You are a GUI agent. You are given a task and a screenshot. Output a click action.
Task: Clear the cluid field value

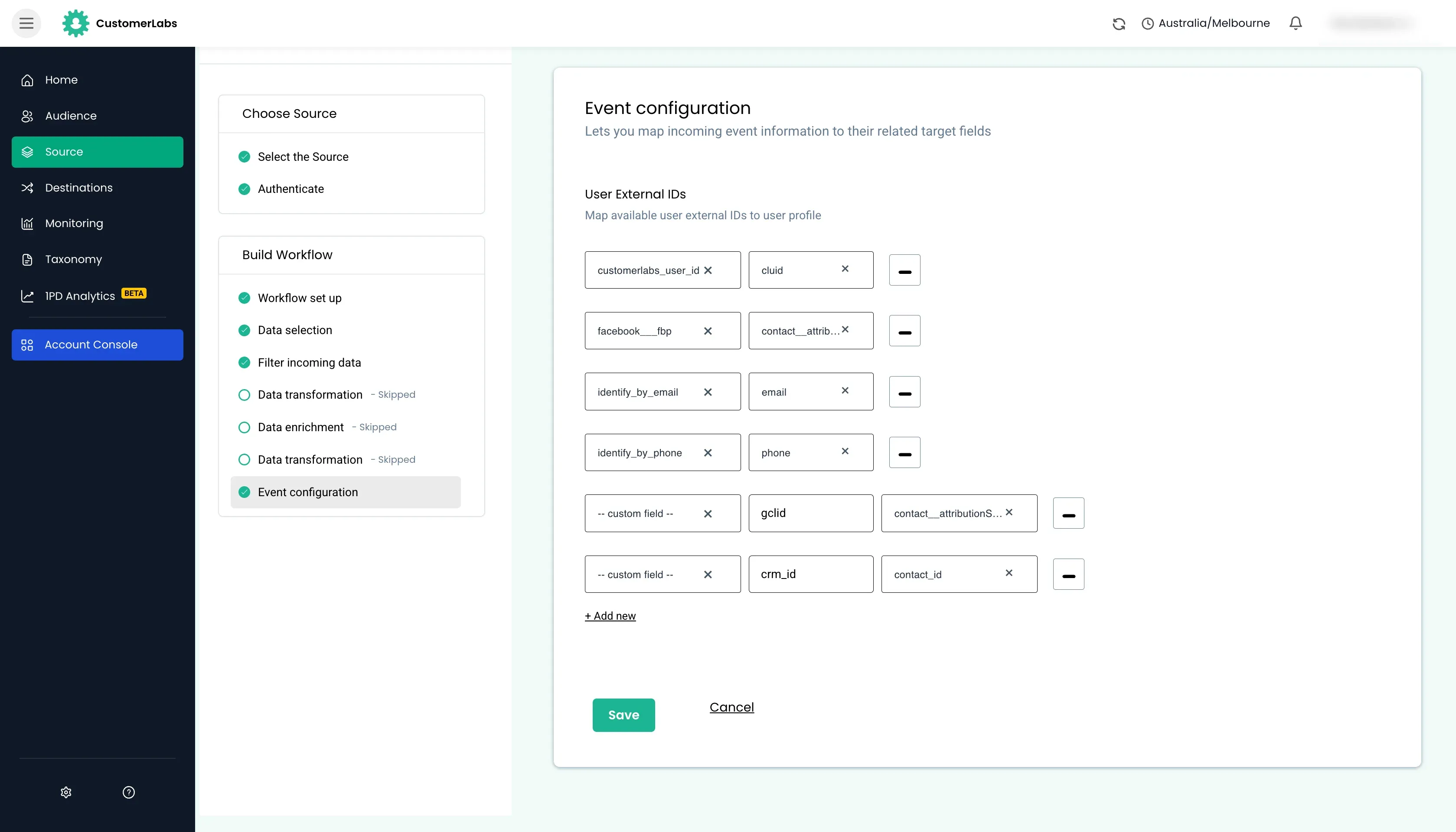point(845,269)
